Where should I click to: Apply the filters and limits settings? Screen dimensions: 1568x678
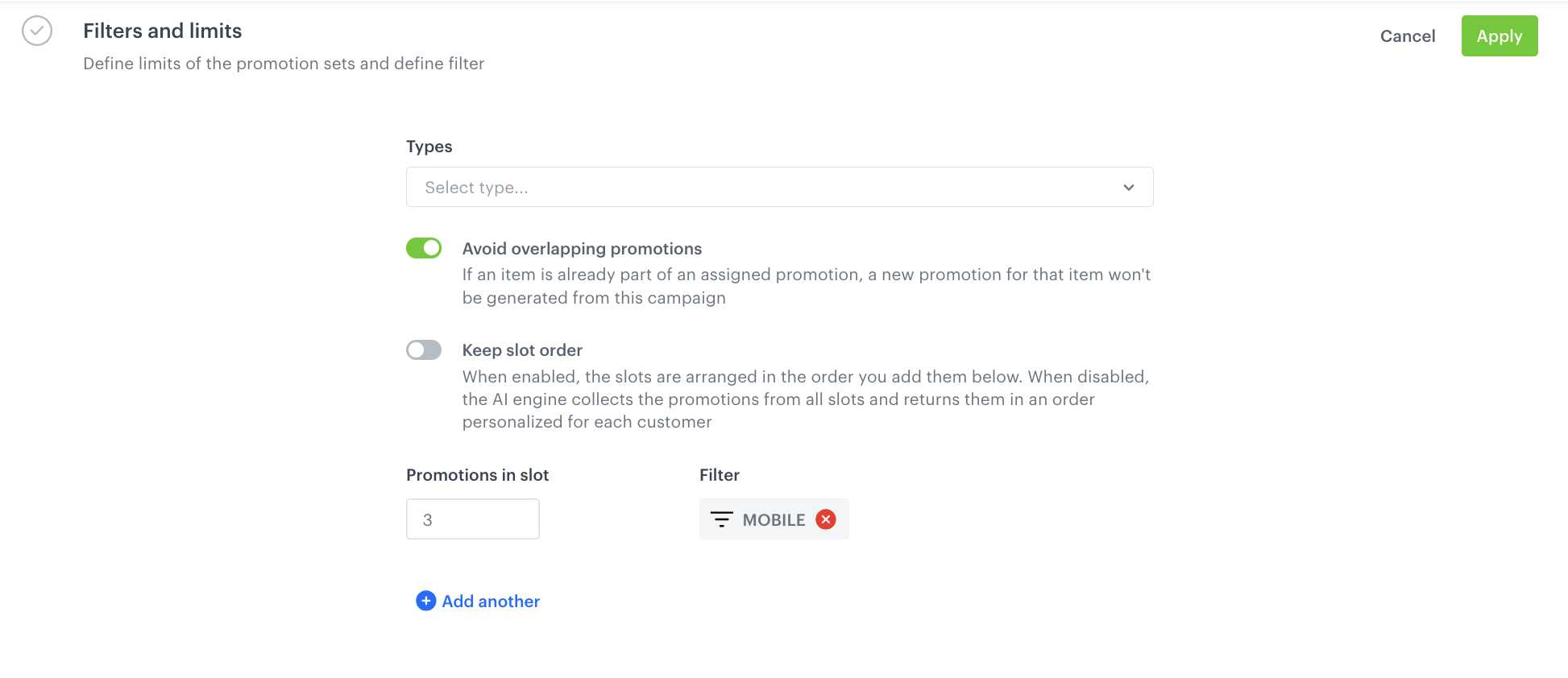coord(1499,36)
